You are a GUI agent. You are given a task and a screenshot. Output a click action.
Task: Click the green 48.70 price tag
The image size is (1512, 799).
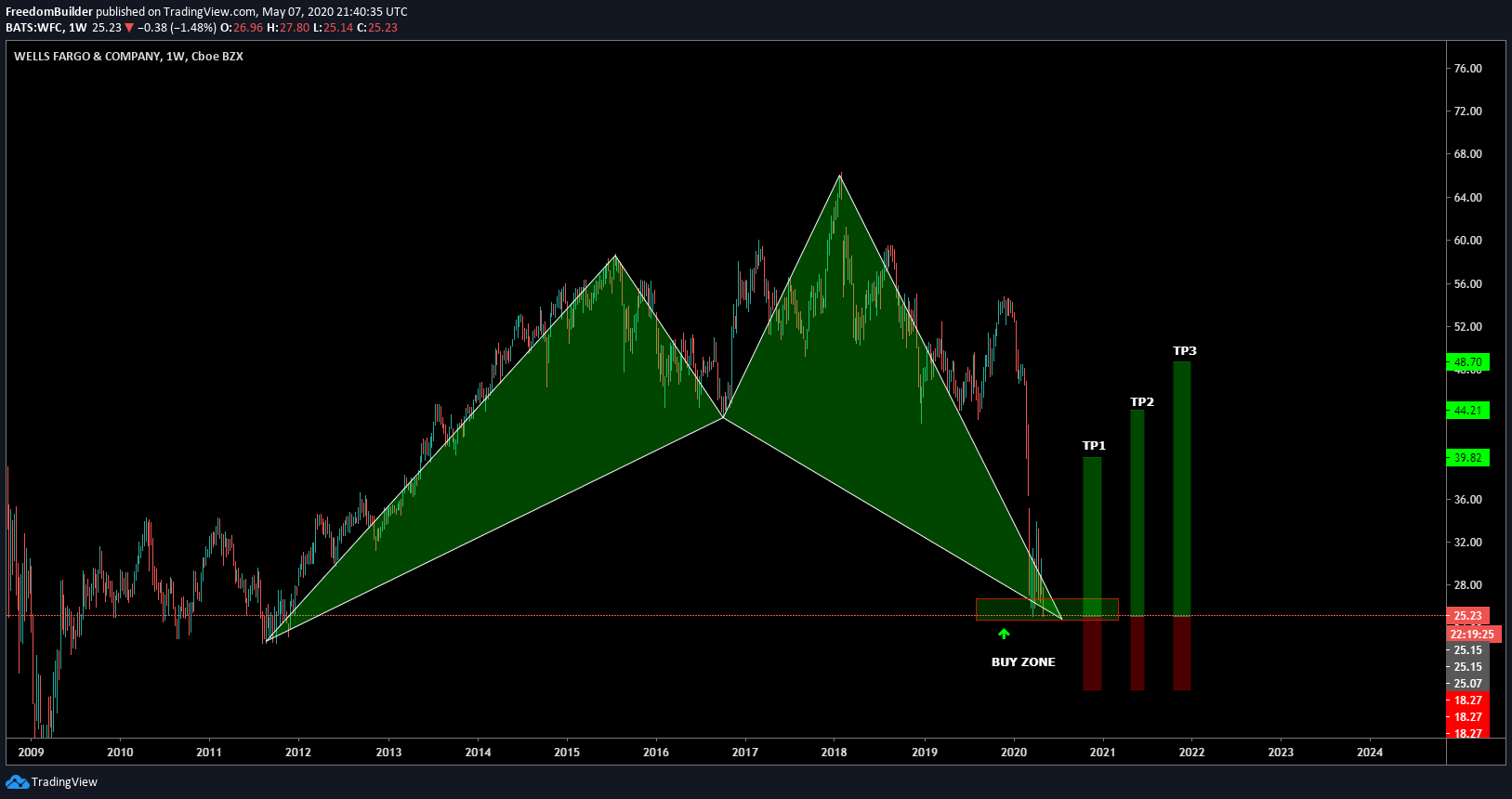pyautogui.click(x=1468, y=362)
